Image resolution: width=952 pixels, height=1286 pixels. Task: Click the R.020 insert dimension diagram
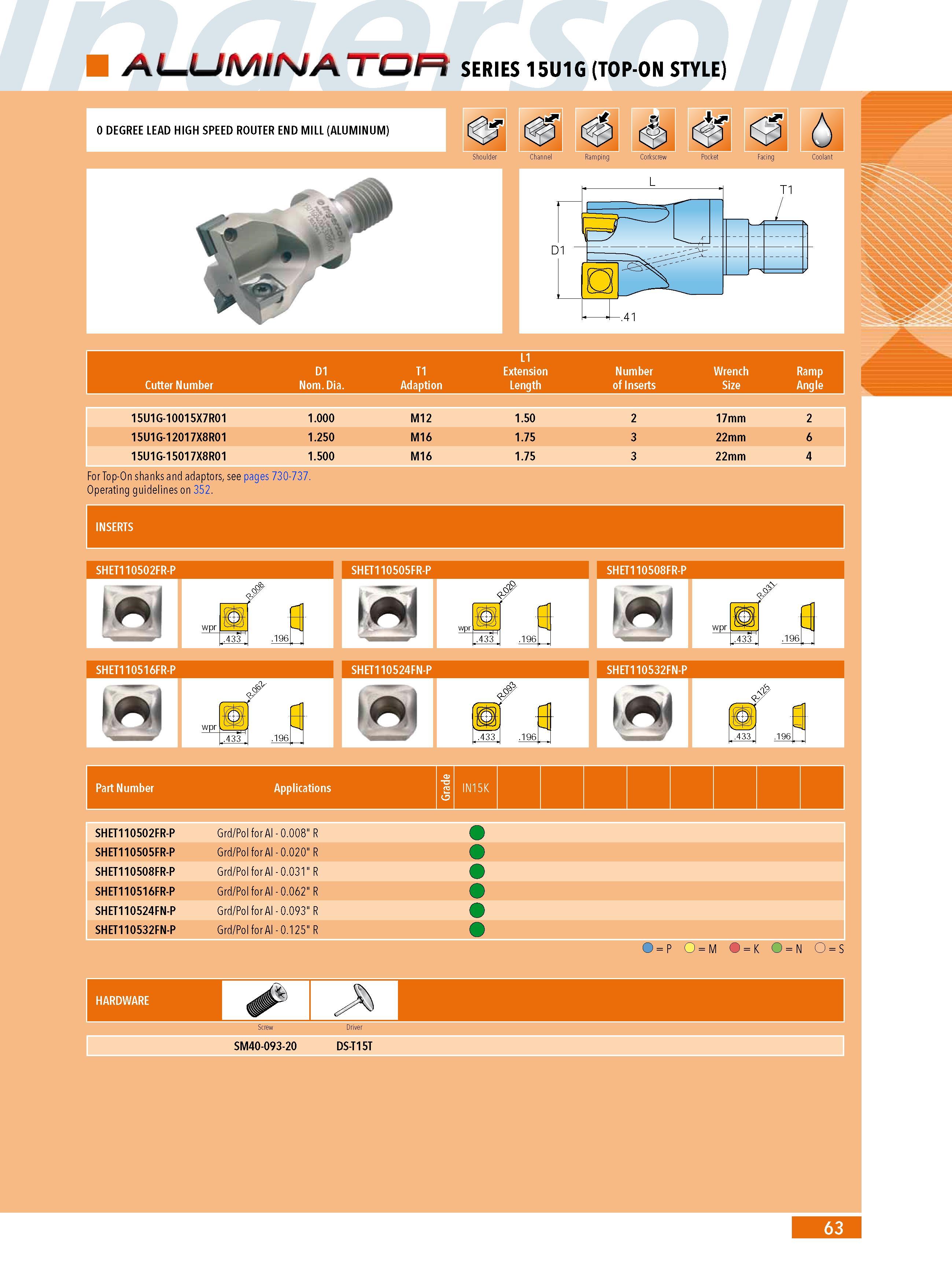coord(513,613)
